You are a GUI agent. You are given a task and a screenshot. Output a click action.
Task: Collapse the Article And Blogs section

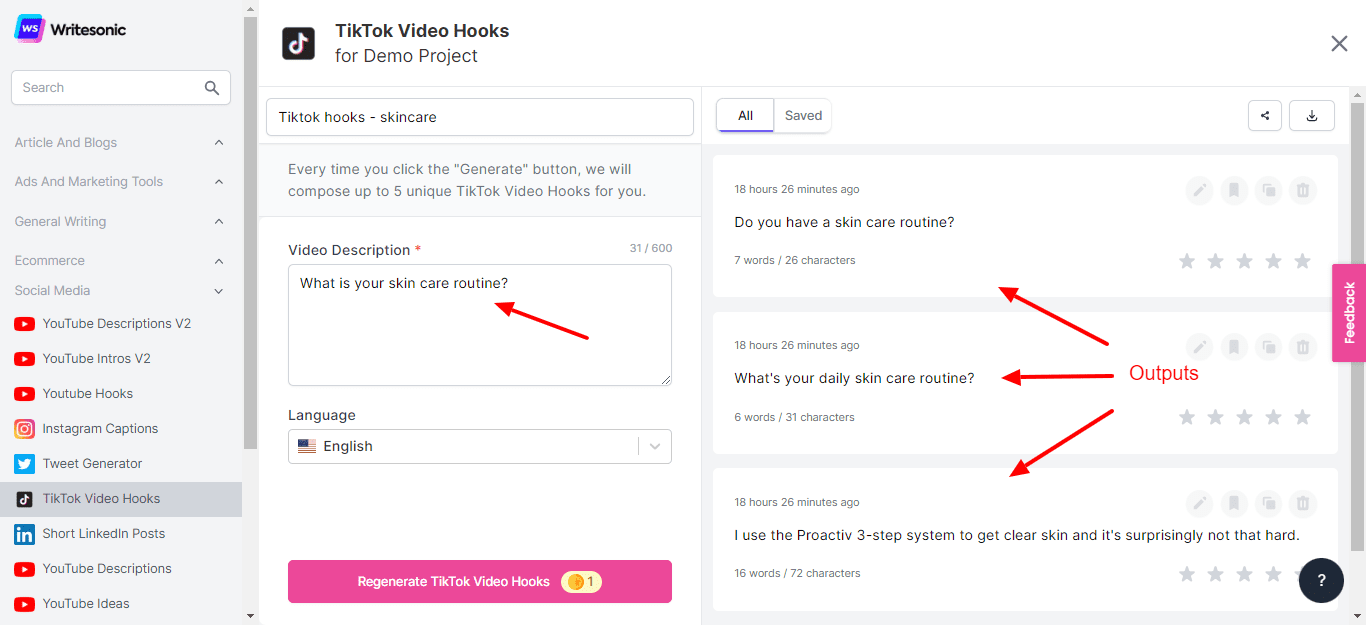[219, 143]
